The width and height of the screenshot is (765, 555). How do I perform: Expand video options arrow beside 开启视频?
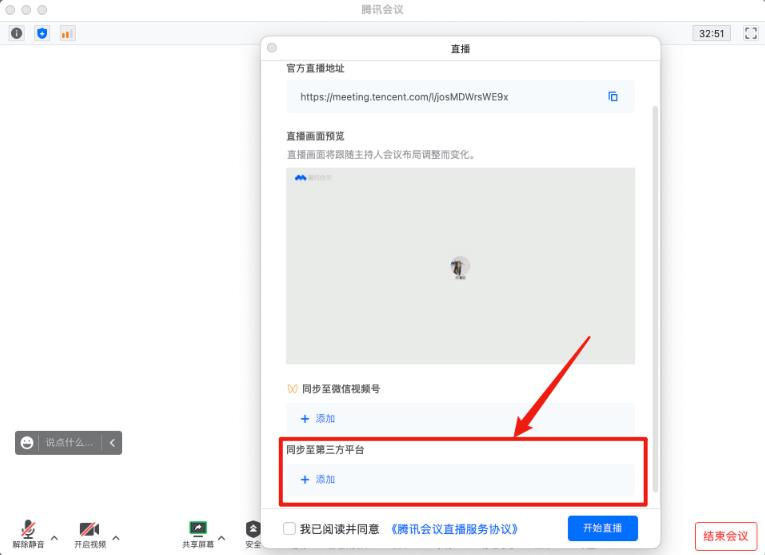[116, 538]
